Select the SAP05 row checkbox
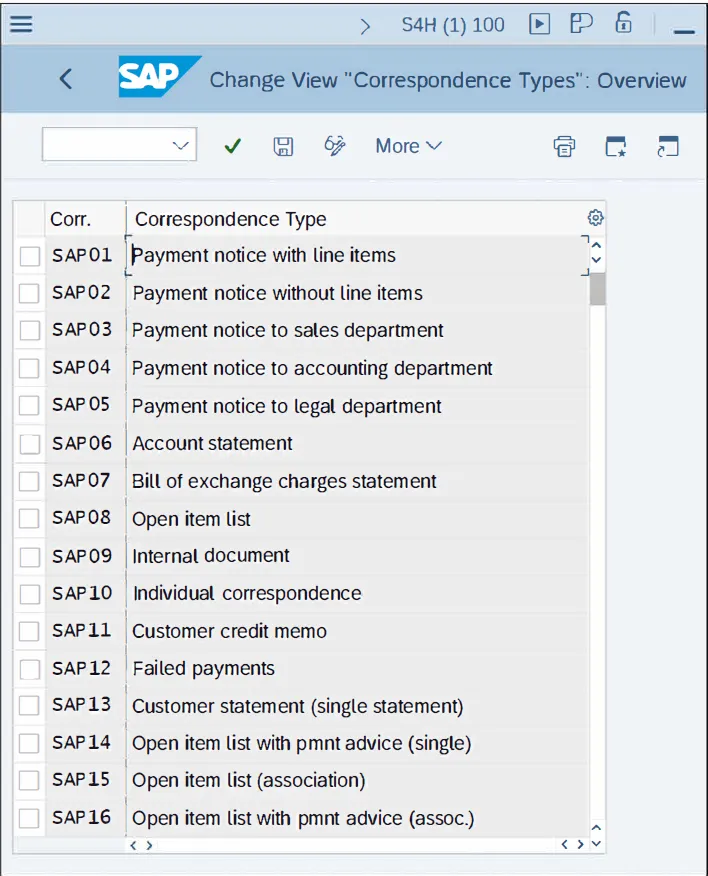The image size is (708, 876). pyautogui.click(x=29, y=405)
